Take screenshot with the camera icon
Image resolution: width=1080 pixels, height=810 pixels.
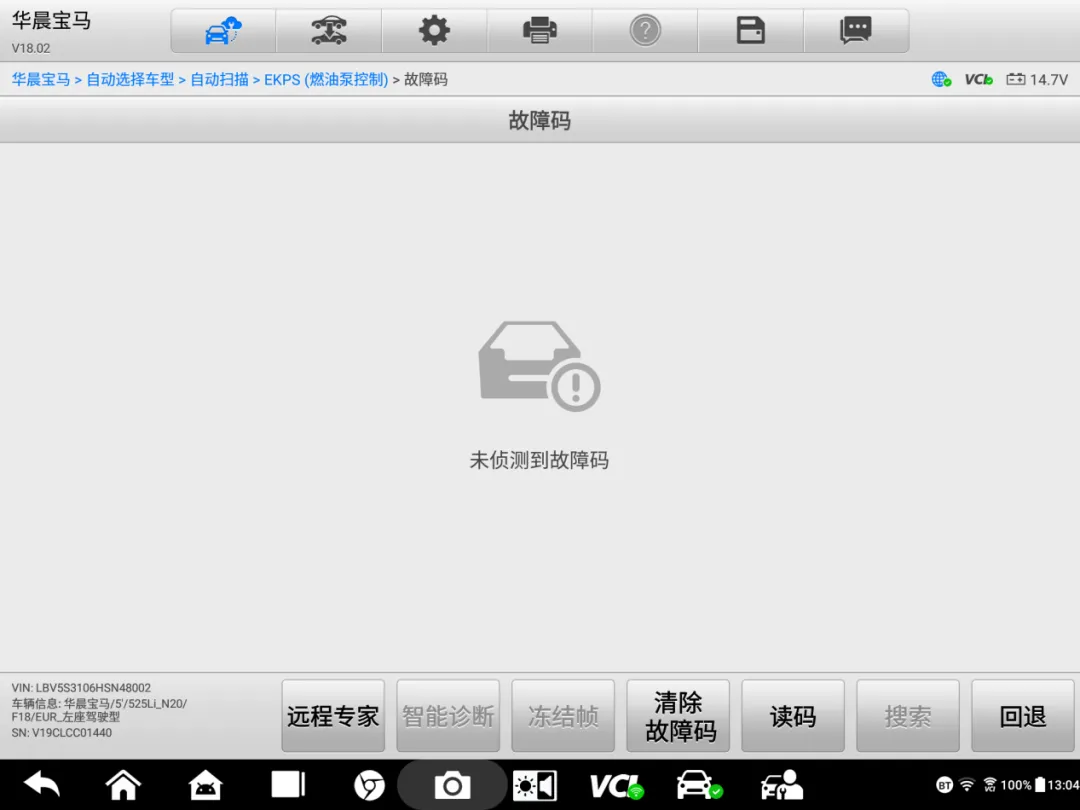pyautogui.click(x=452, y=785)
